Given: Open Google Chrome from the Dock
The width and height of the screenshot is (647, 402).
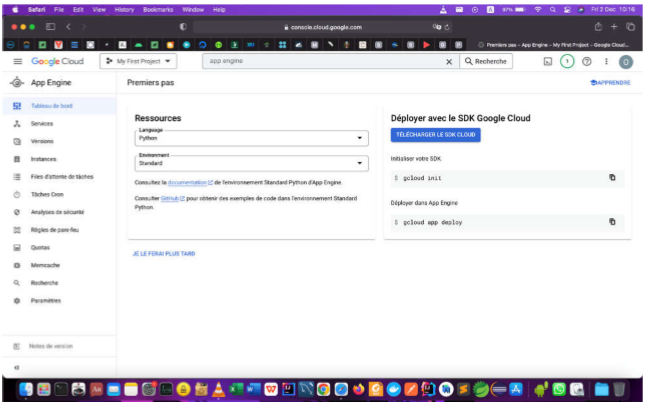Looking at the screenshot, I should 324,389.
